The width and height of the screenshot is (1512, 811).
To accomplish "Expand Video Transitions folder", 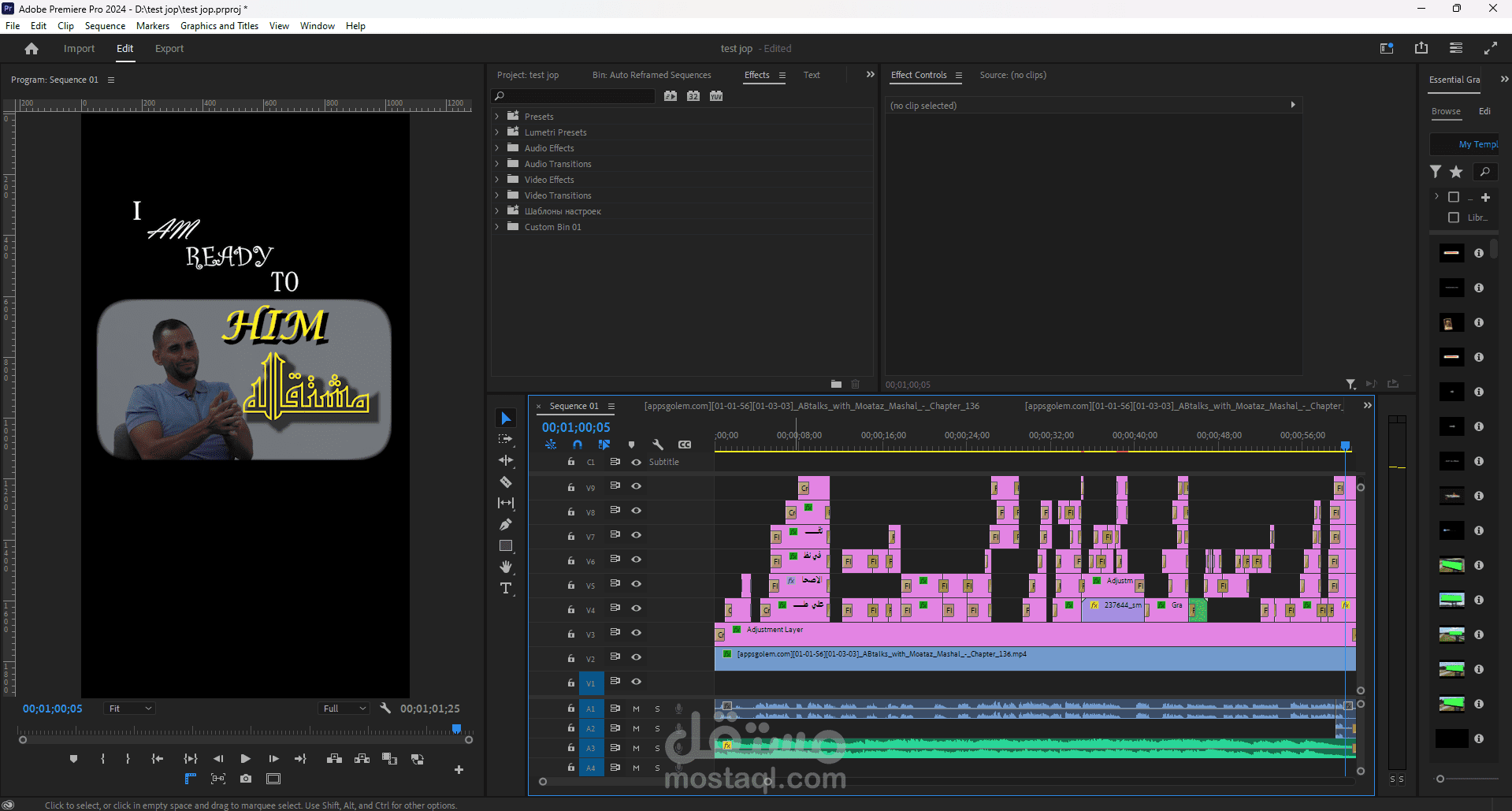I will coord(497,195).
